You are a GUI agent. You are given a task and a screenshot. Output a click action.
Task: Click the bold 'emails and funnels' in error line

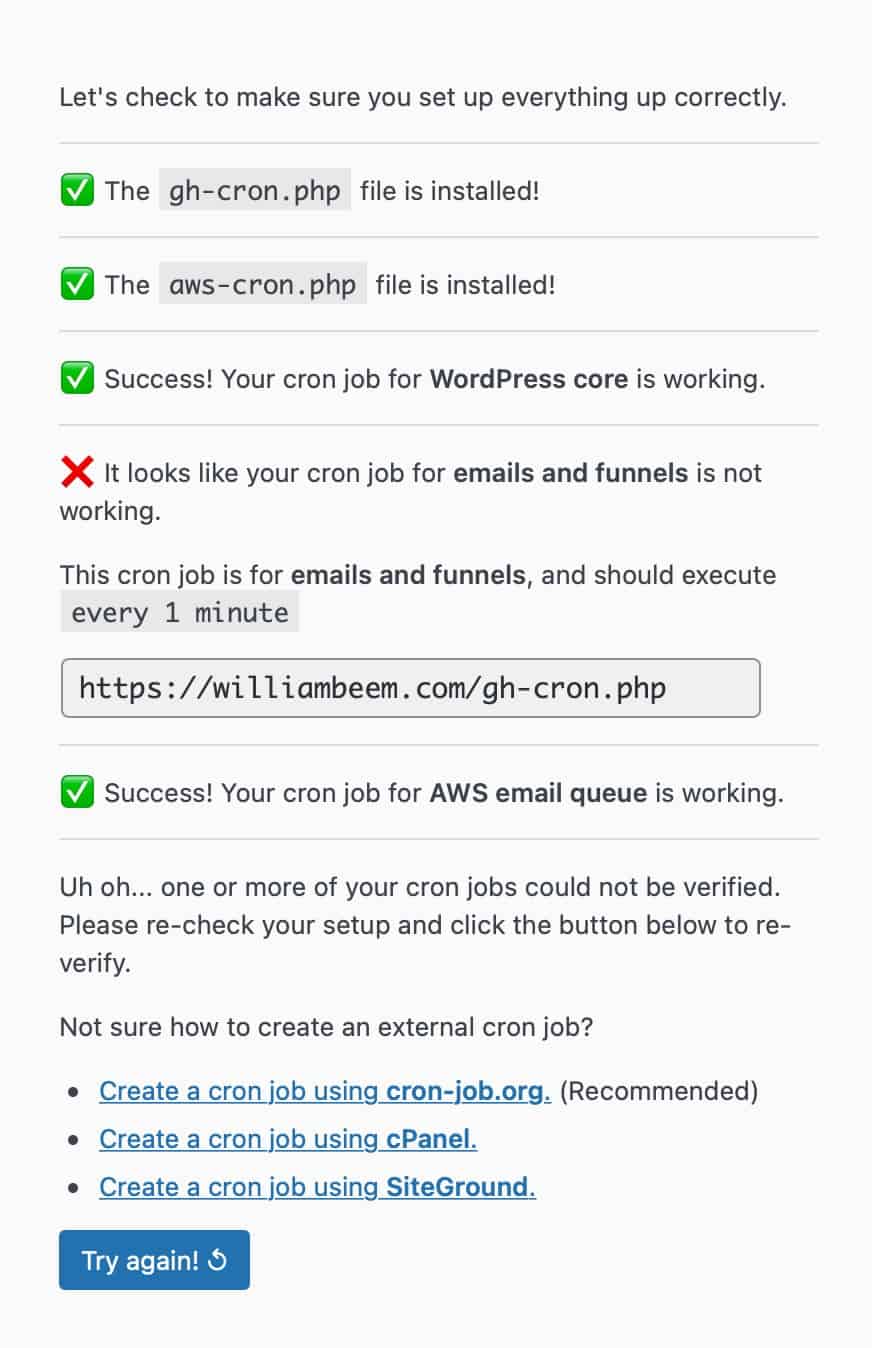point(571,472)
